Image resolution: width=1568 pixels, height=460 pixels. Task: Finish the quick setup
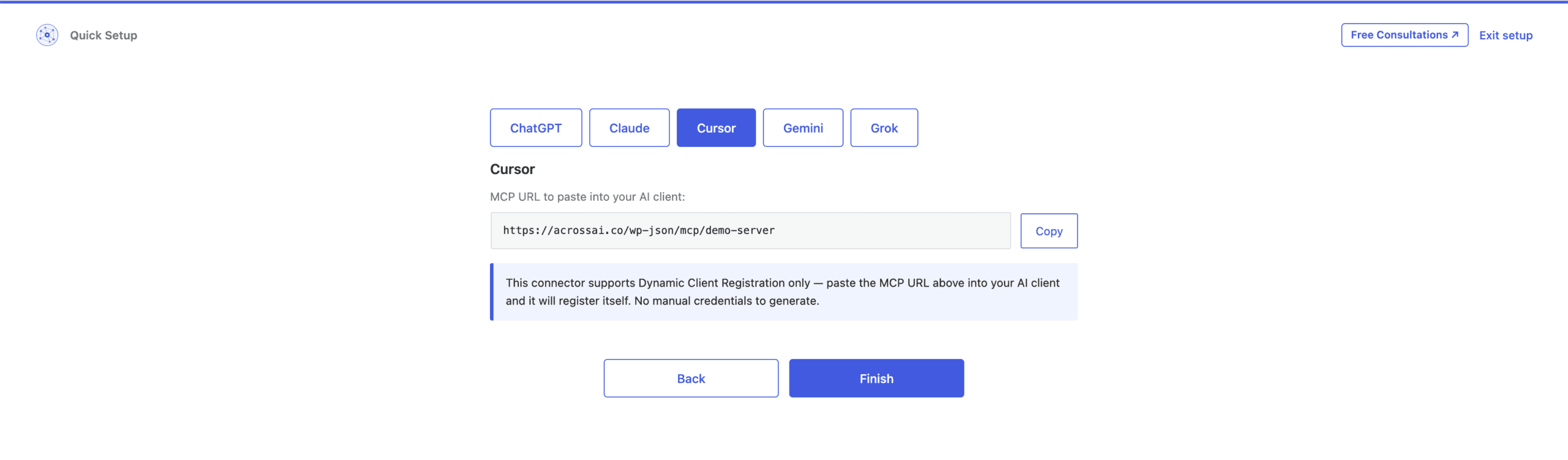(876, 379)
